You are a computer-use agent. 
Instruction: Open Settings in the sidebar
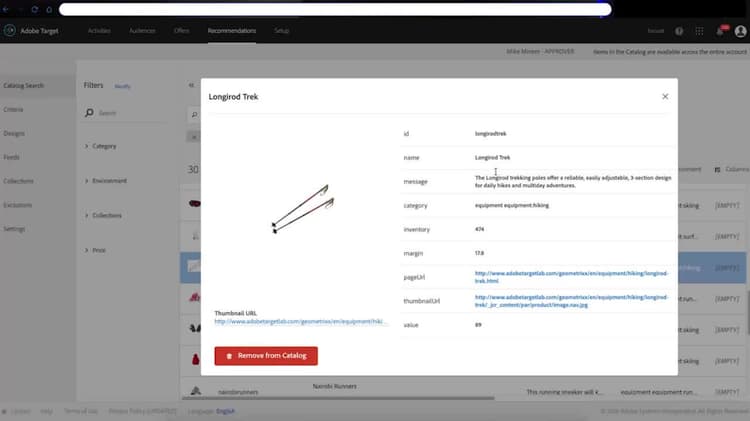coord(14,229)
